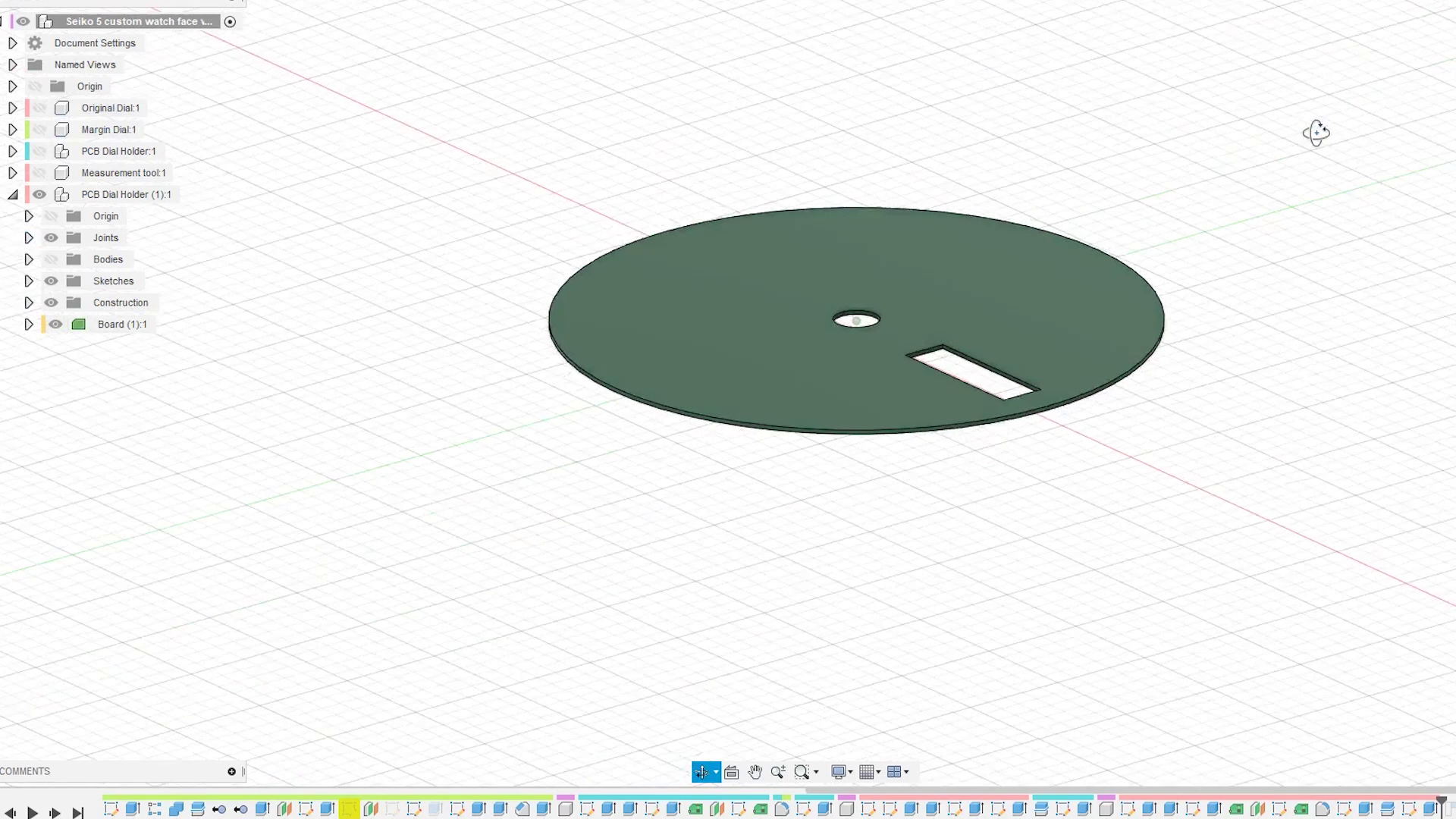Image resolution: width=1456 pixels, height=819 pixels.
Task: Activate the Orbit tool
Action: coord(701,772)
